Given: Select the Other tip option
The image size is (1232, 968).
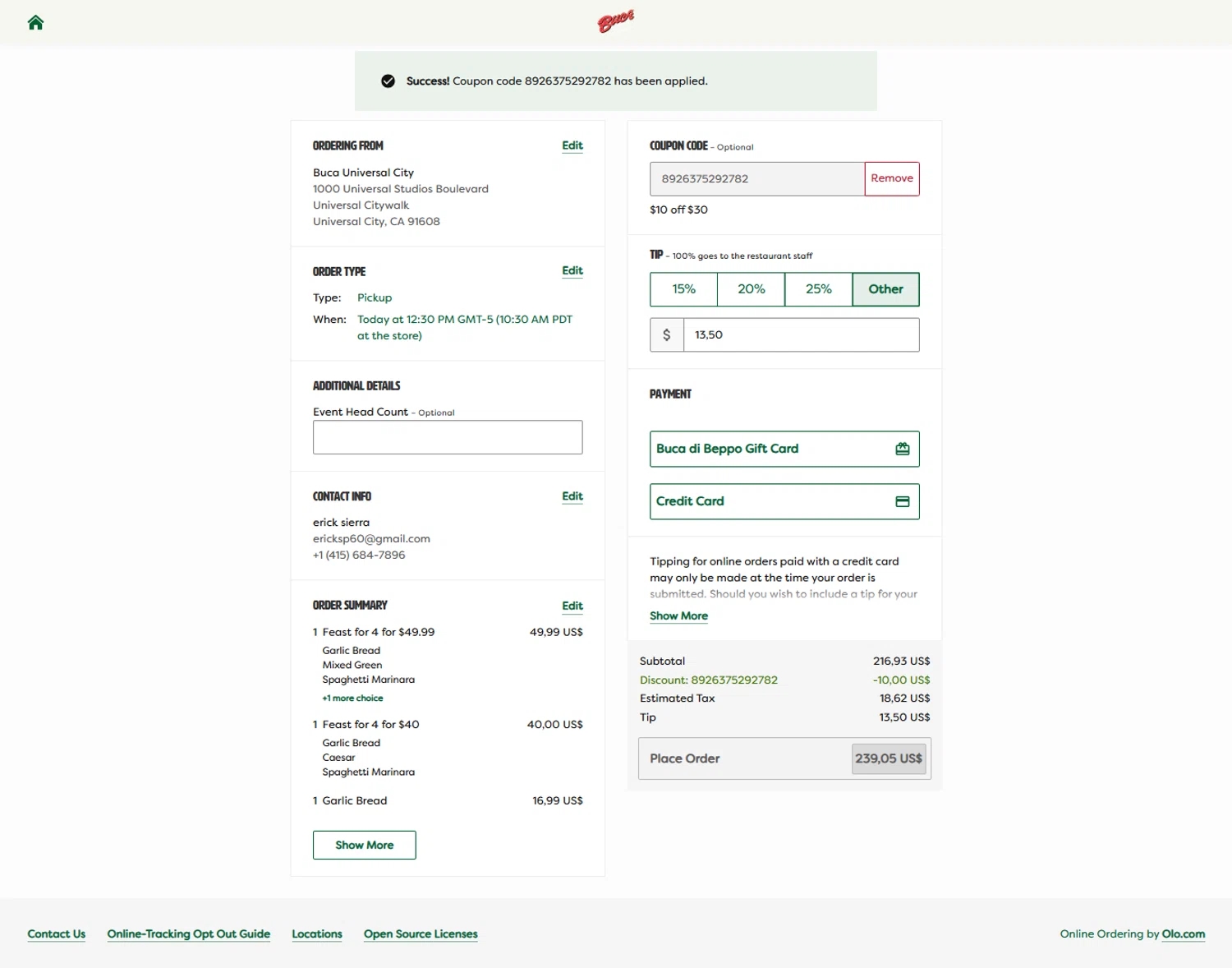Looking at the screenshot, I should click(x=885, y=289).
